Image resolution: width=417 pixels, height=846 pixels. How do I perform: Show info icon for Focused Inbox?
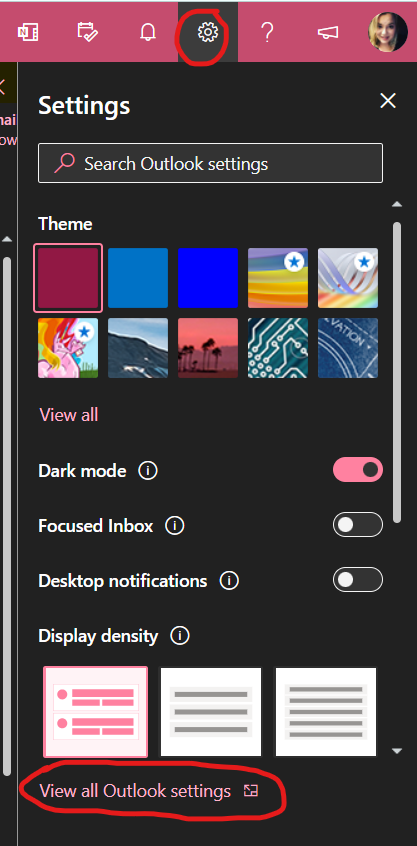pyautogui.click(x=175, y=526)
